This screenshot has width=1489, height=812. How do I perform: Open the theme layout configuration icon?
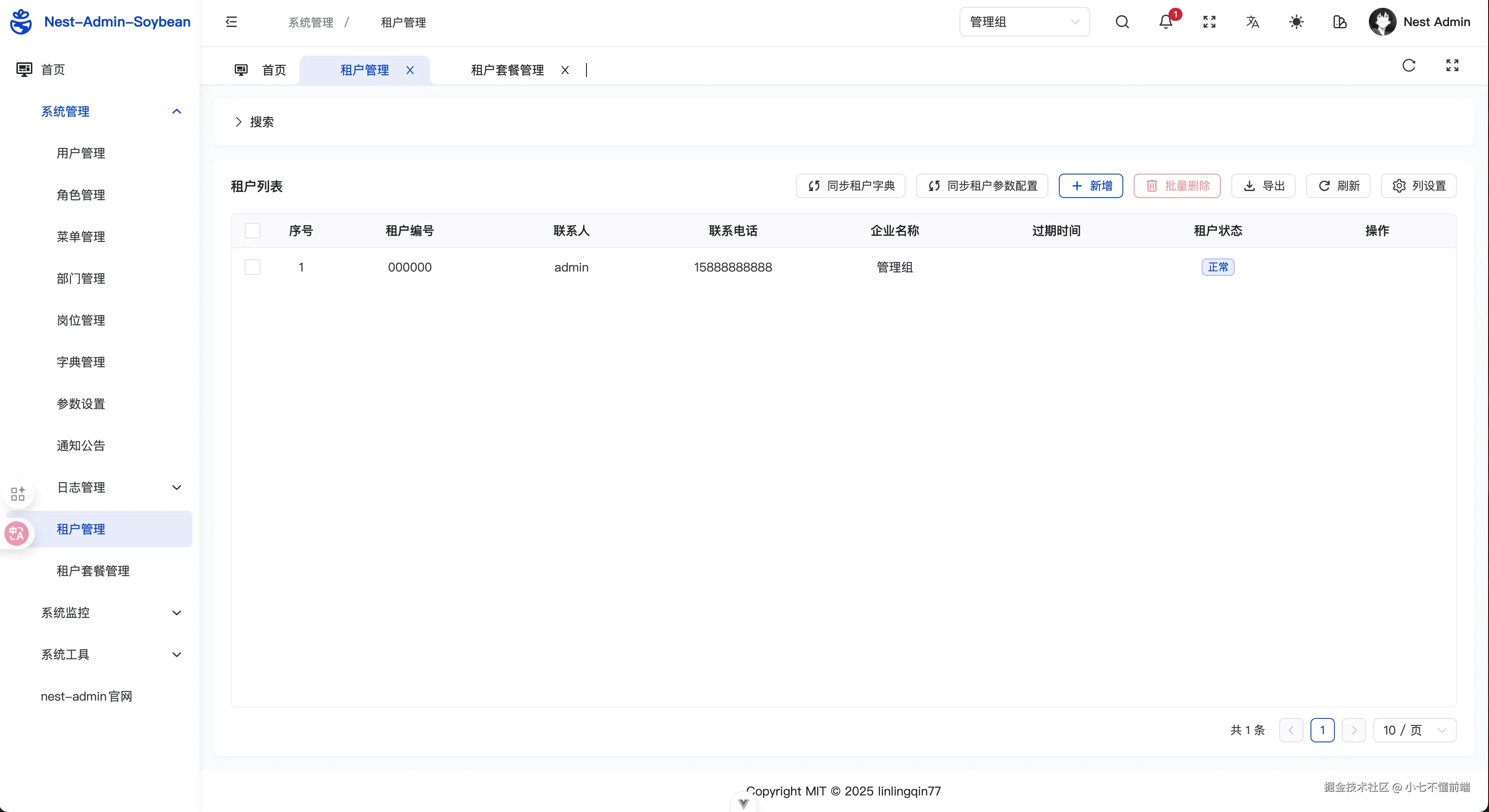1339,22
